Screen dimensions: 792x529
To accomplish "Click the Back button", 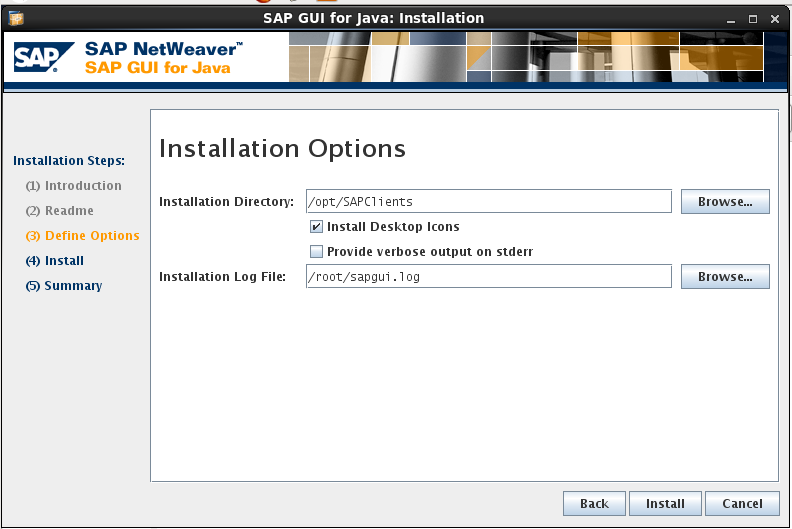I will tap(594, 503).
